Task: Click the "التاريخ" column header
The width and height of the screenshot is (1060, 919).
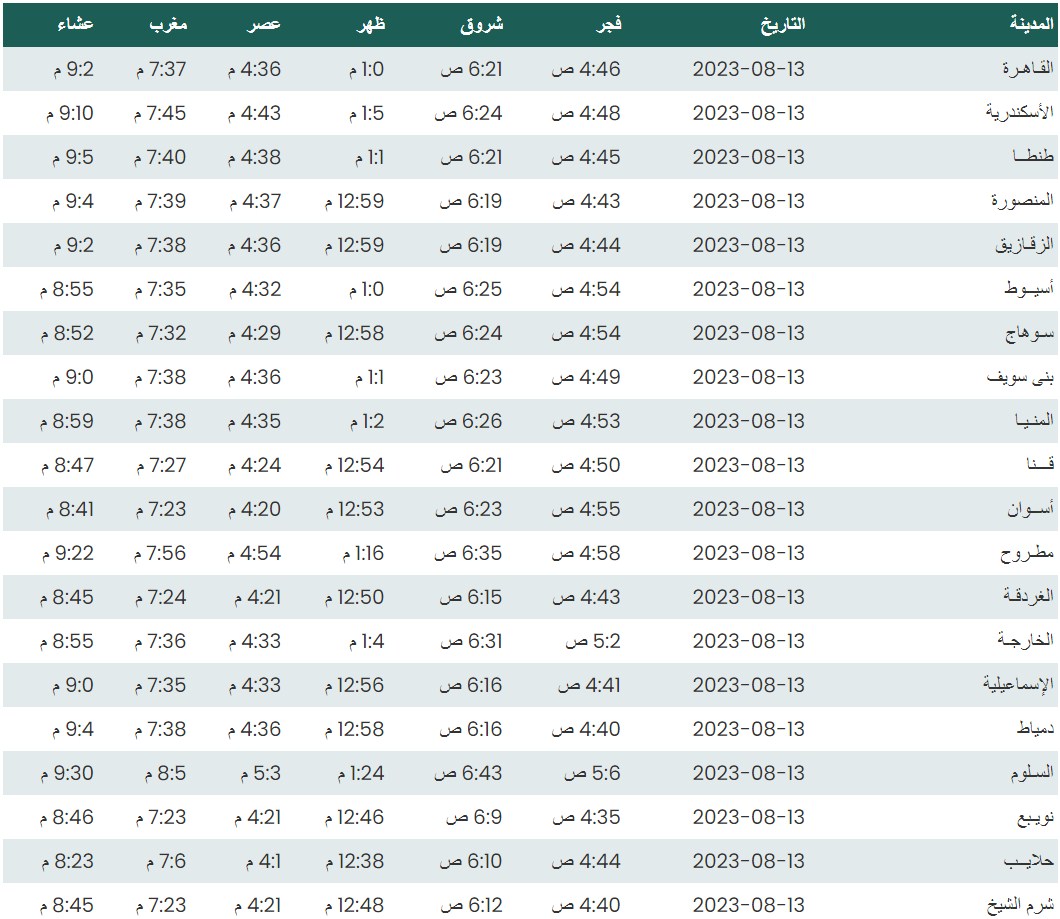Action: (x=783, y=25)
